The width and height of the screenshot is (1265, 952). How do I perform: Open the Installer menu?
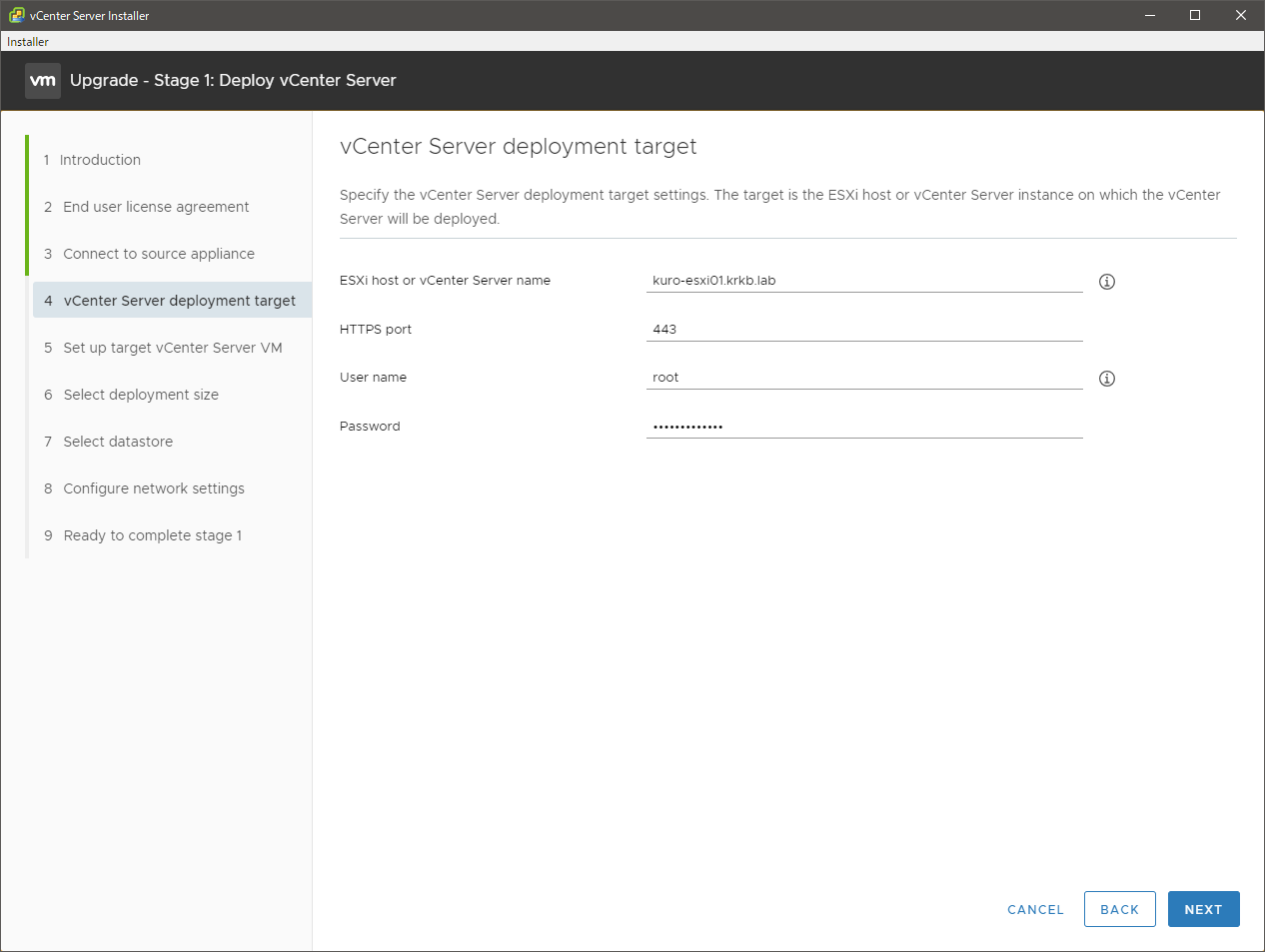pos(28,42)
